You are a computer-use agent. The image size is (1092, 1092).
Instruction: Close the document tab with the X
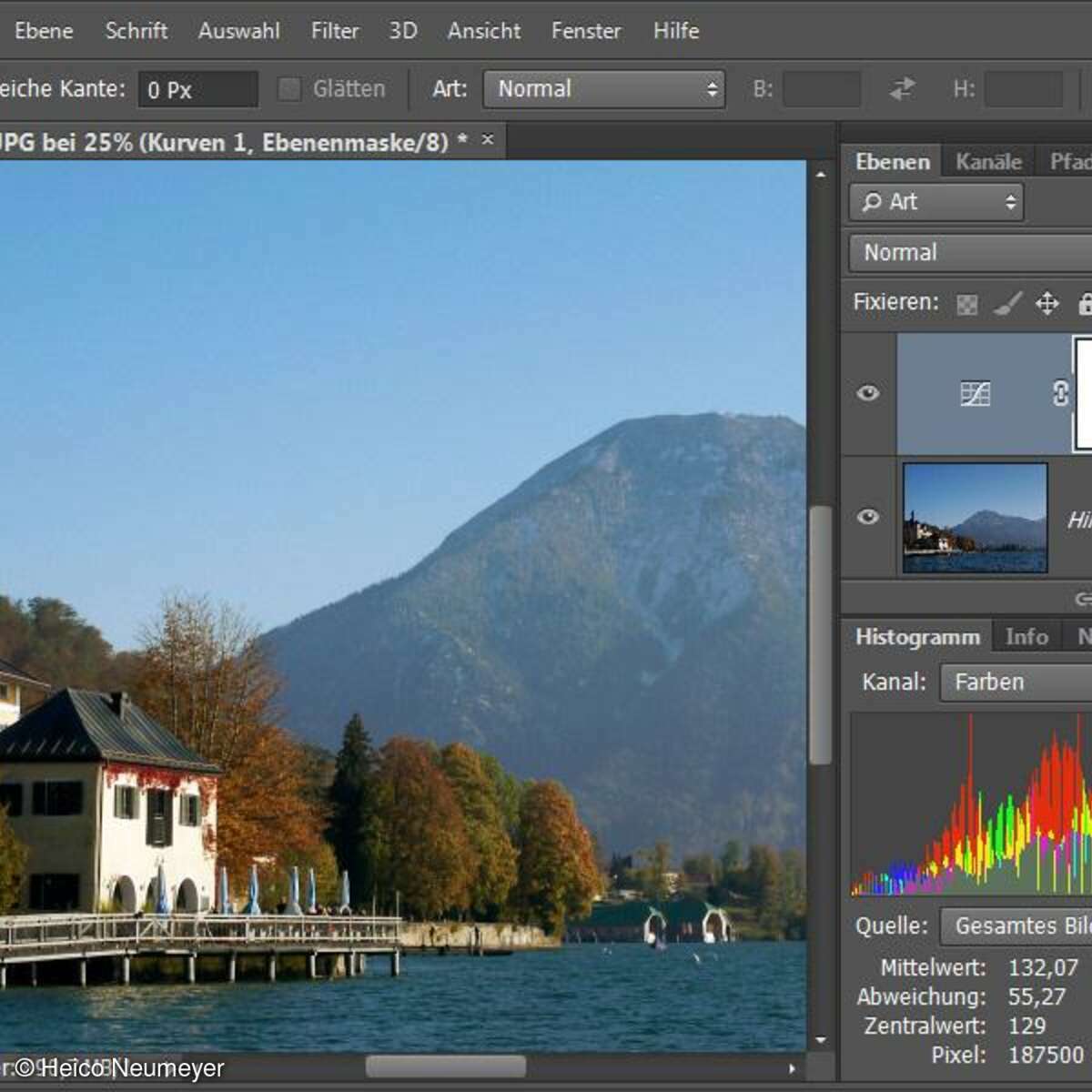click(x=488, y=140)
